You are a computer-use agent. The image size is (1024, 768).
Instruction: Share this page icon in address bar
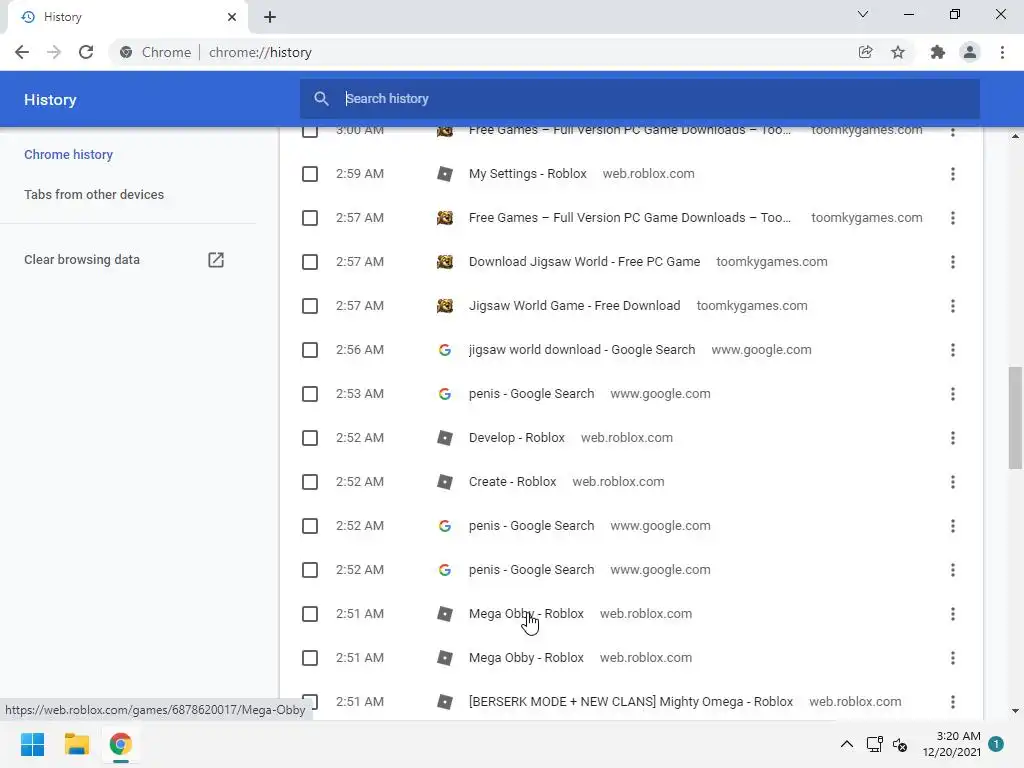[865, 52]
